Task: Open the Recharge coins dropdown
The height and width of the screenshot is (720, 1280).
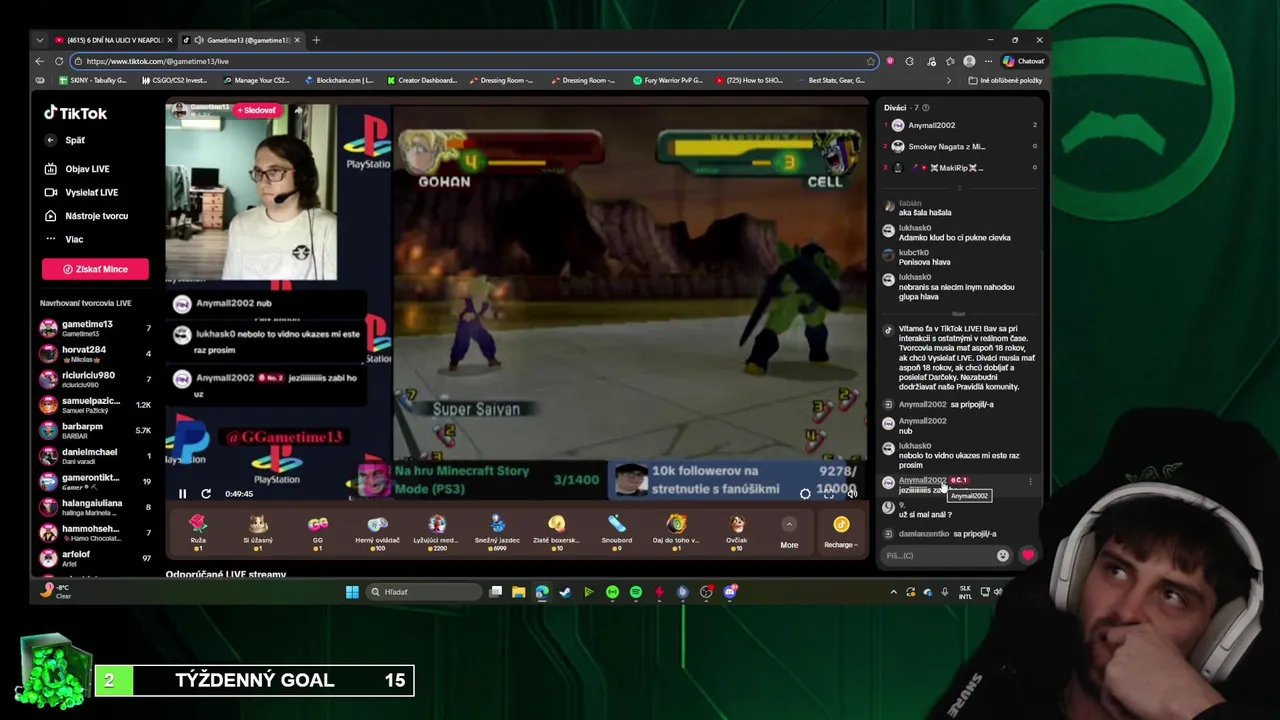Action: pos(841,531)
